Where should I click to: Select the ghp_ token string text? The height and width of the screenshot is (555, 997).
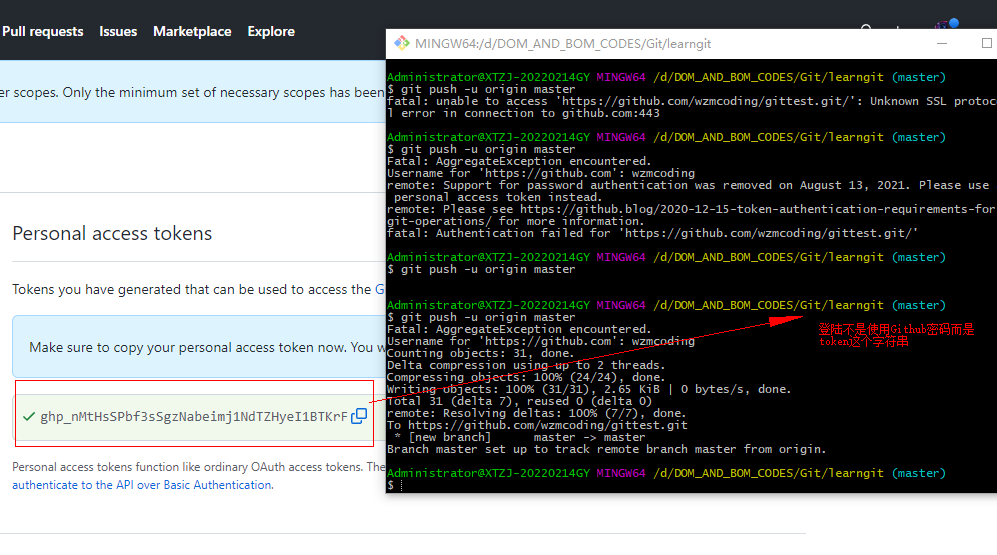(x=194, y=417)
